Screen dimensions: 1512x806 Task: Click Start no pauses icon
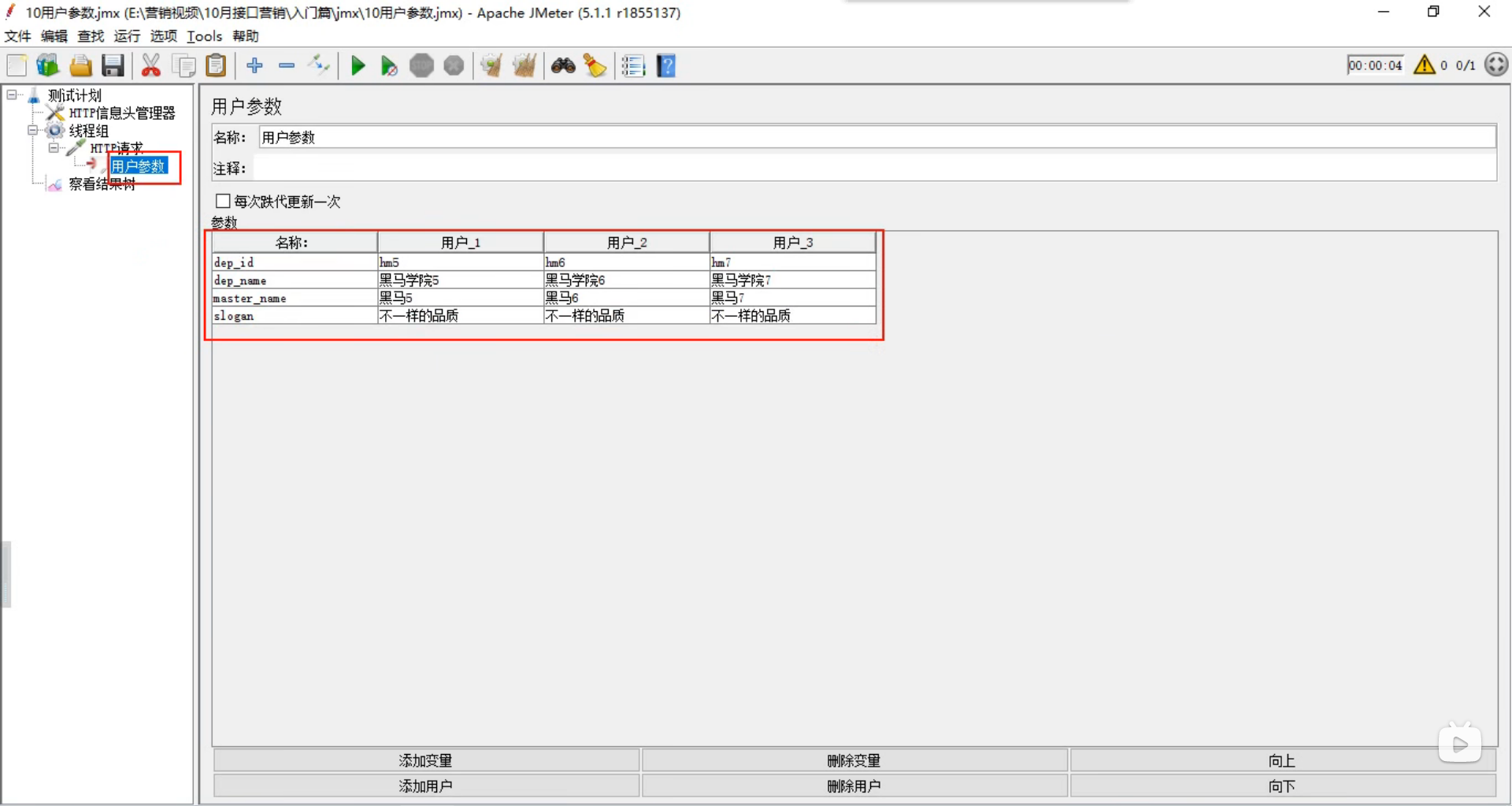[389, 65]
